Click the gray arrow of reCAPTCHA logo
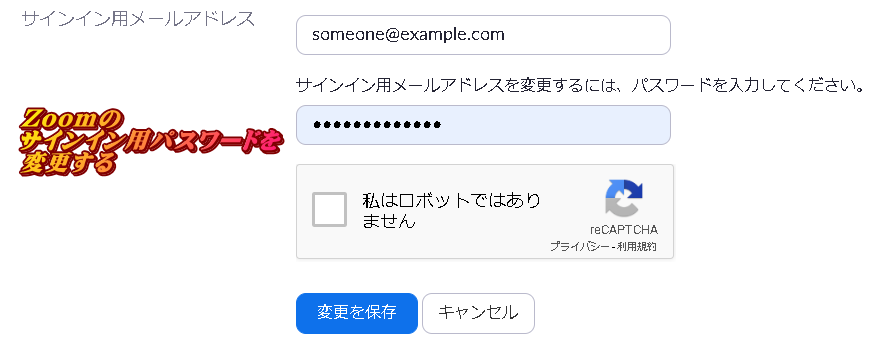870x363 pixels. (x=620, y=209)
